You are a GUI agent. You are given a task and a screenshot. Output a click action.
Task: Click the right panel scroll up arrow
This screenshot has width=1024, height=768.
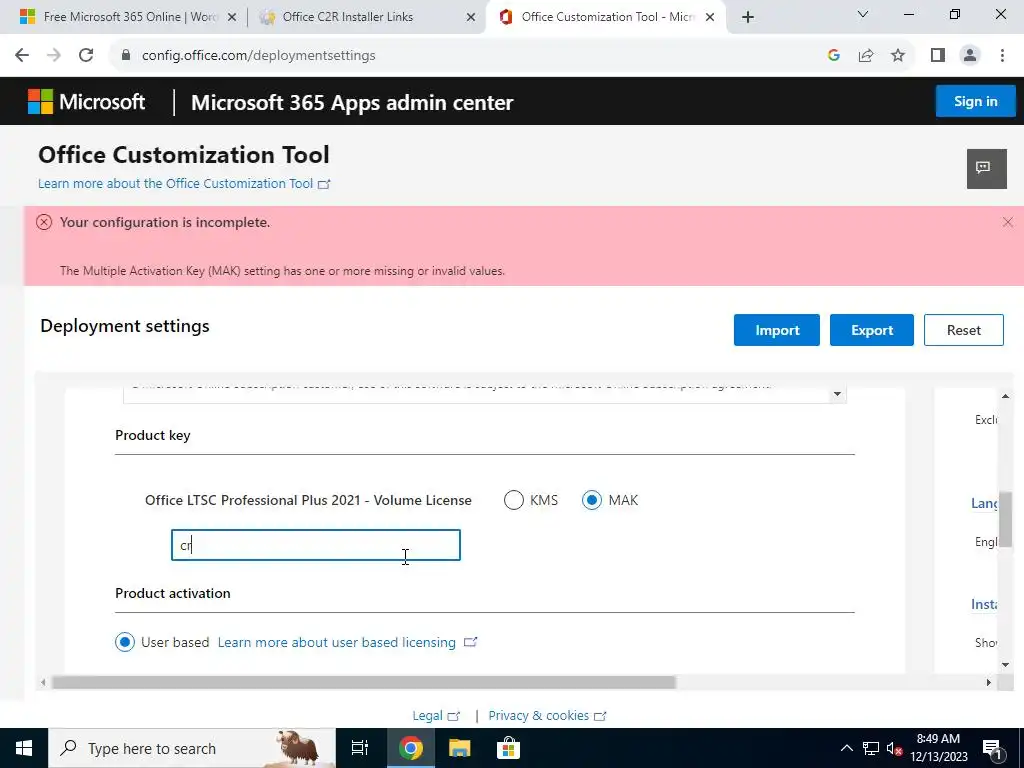click(1005, 396)
